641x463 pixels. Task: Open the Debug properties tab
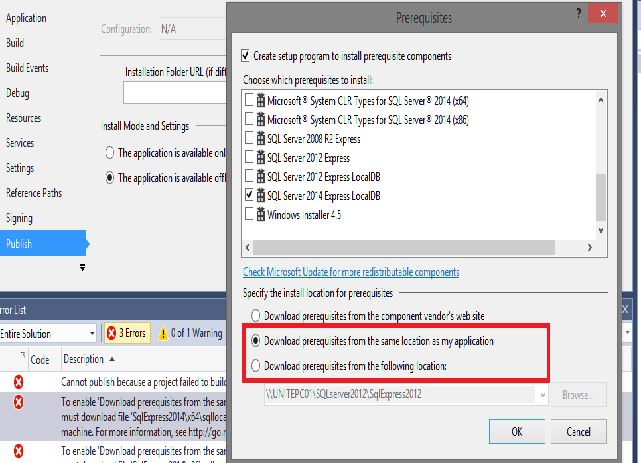pyautogui.click(x=18, y=93)
